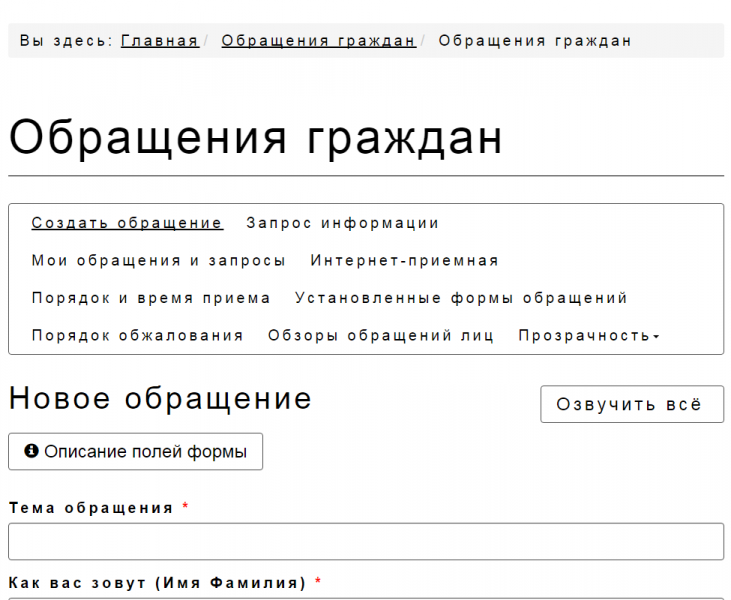Open the Порядок обжалования page
Viewport: 731px width, 600px height.
[x=137, y=335]
